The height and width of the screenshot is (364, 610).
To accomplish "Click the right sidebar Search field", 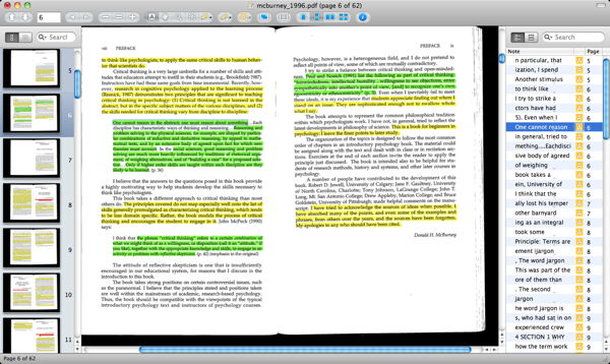I will [574, 37].
